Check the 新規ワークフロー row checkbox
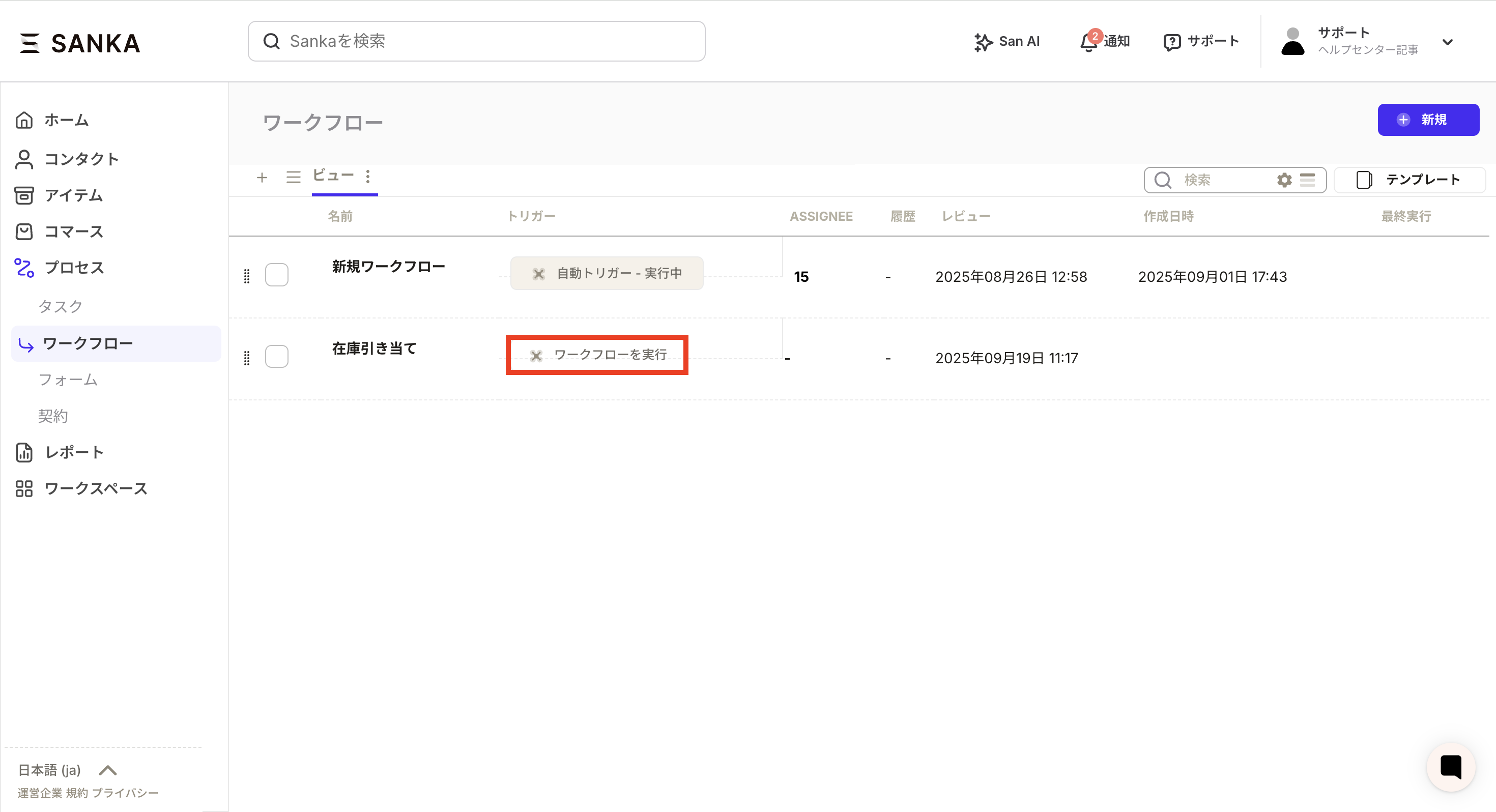Image resolution: width=1496 pixels, height=812 pixels. pos(276,275)
